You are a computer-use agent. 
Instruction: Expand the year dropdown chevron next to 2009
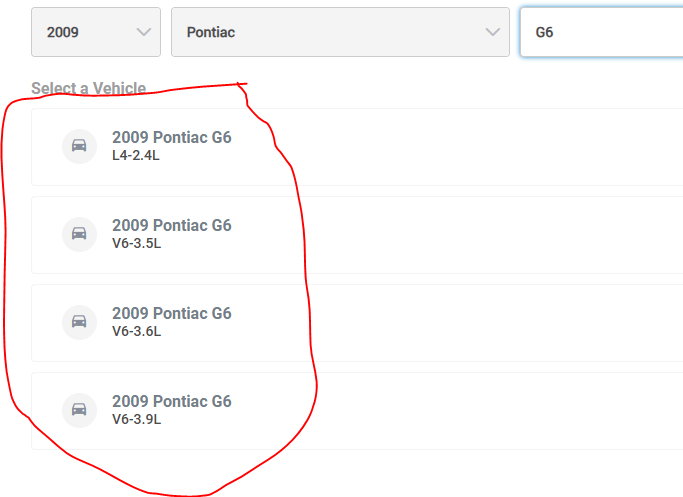point(142,32)
